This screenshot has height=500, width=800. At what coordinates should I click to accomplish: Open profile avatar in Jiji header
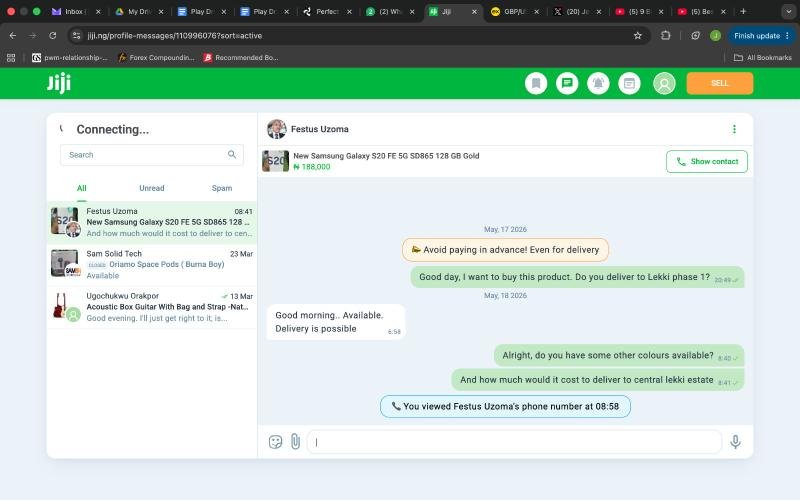664,83
